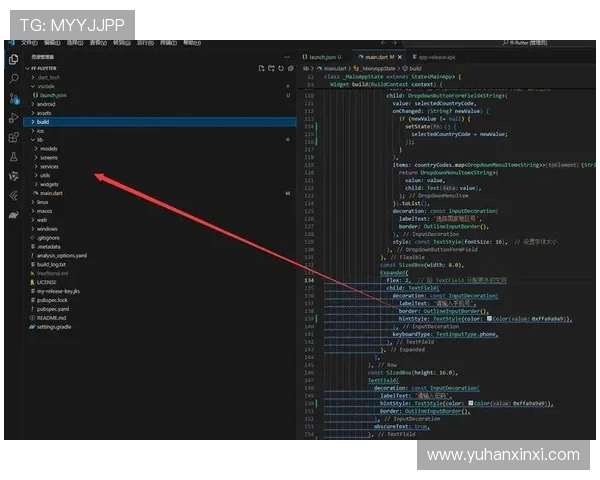This screenshot has width=600, height=480.
Task: Expand the build folder
Action: coord(43,121)
